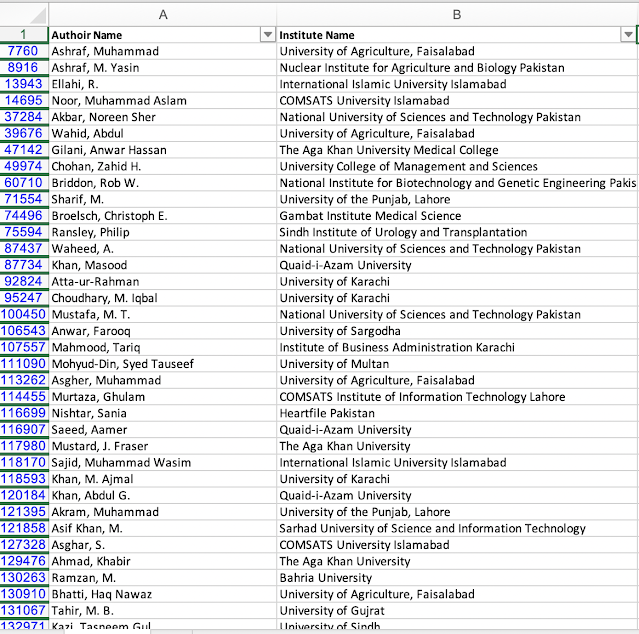Select cell 'Heartfile Pakistan'
The width and height of the screenshot is (639, 634).
tap(457, 413)
